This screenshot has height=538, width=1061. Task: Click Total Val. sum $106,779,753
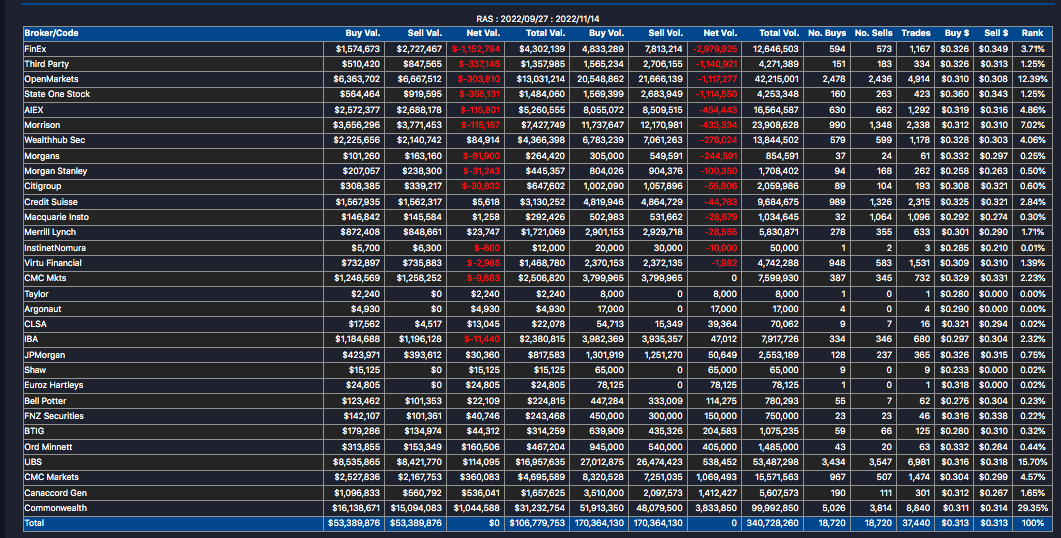tap(537, 523)
